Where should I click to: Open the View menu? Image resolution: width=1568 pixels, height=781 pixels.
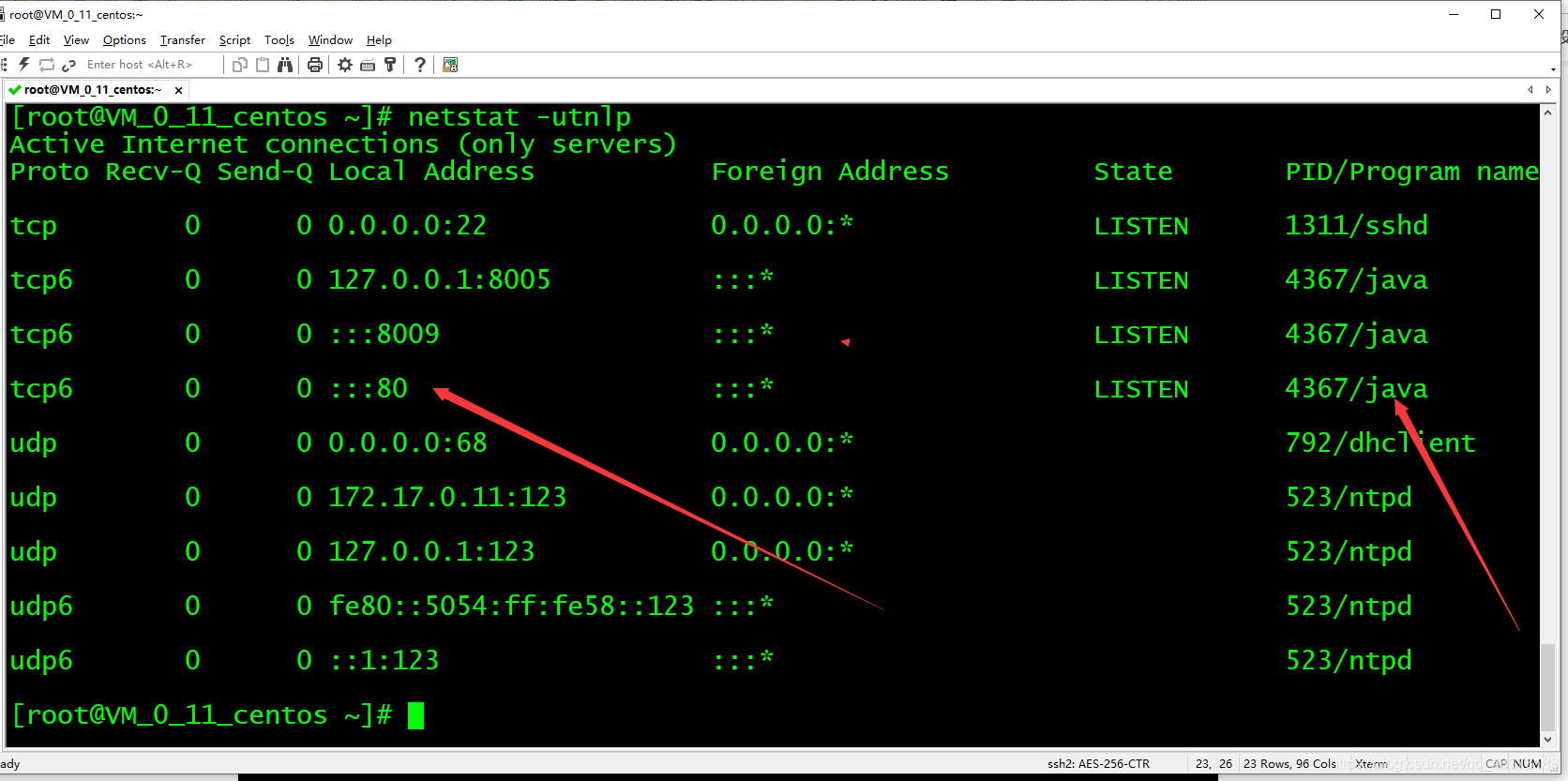pos(76,40)
